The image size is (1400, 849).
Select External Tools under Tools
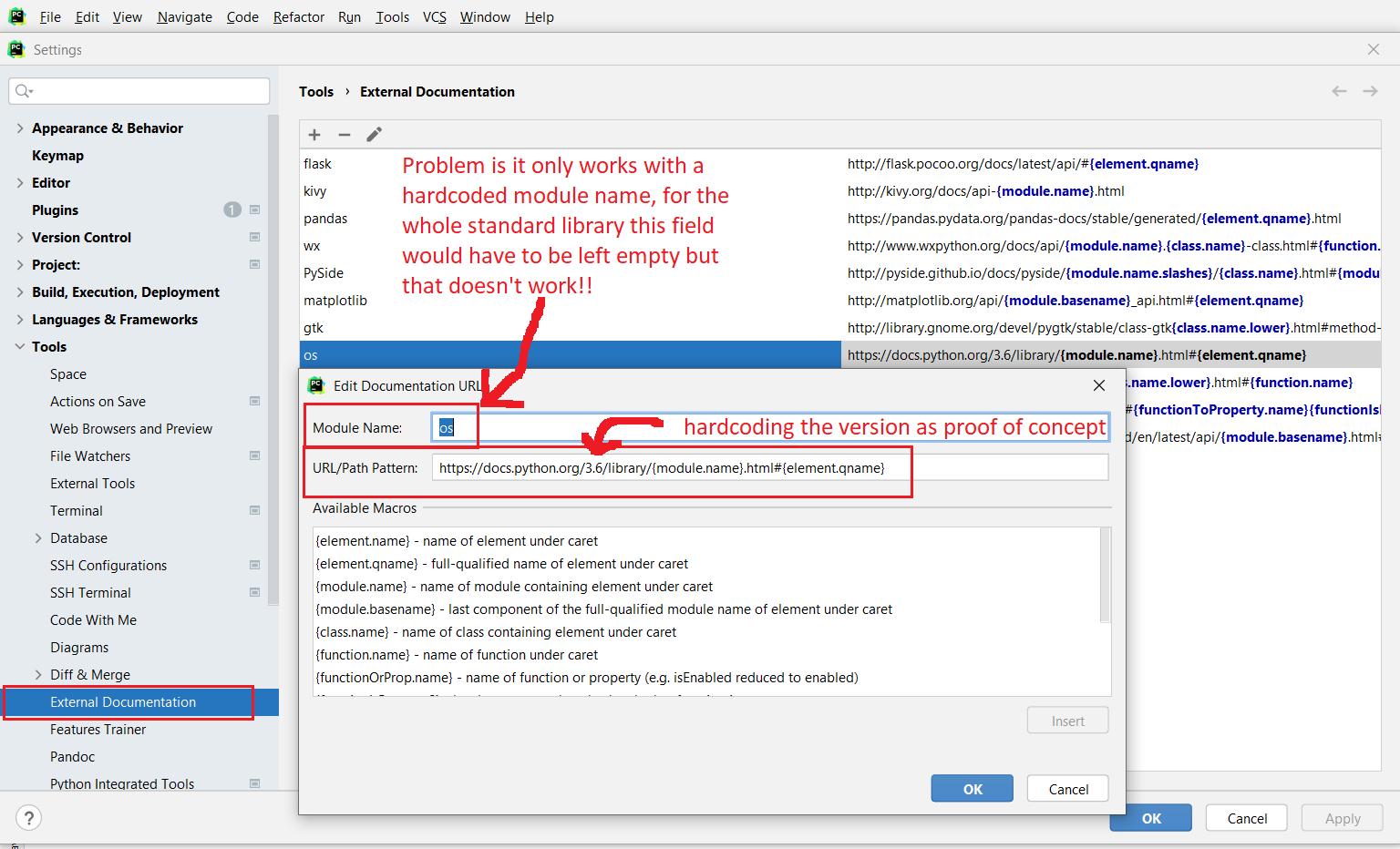[92, 484]
